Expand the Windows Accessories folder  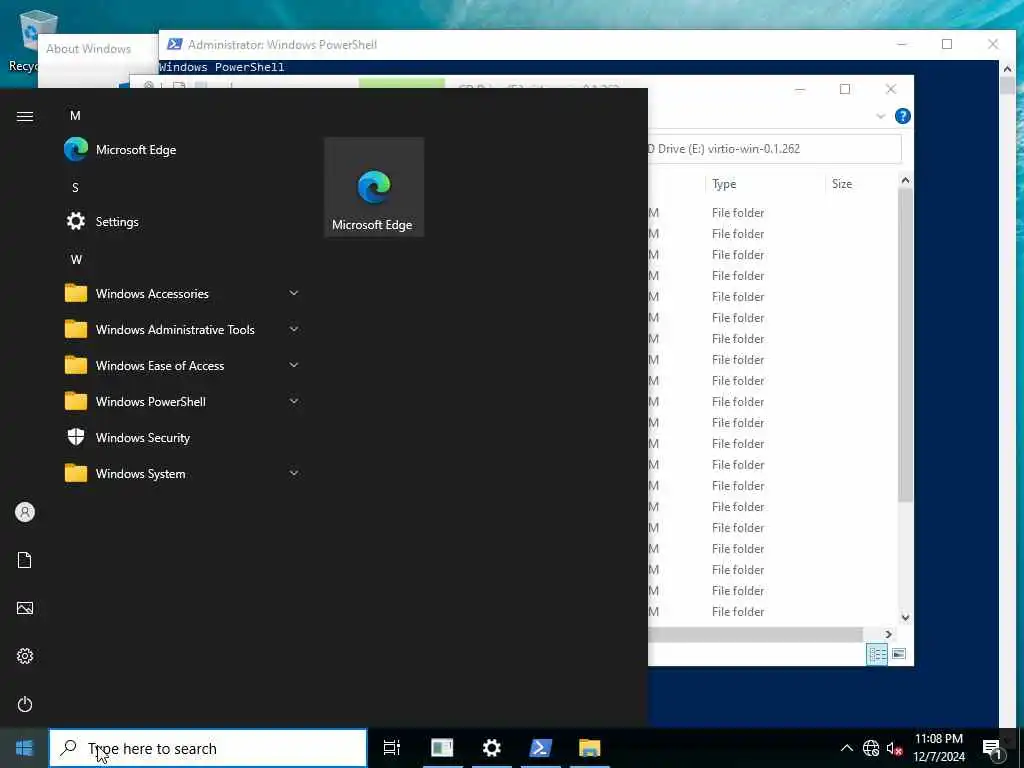[x=183, y=293]
